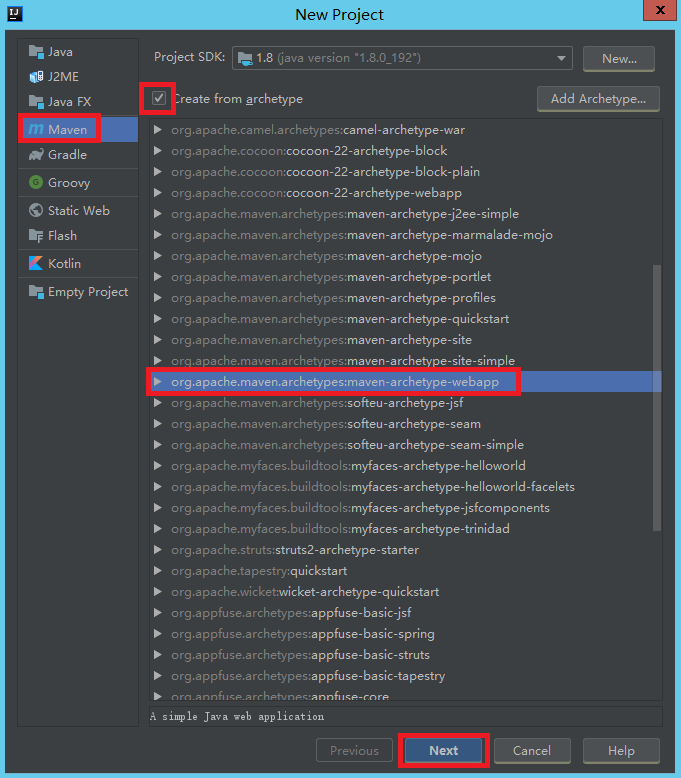681x778 pixels.
Task: Expand maven-archetype-quickstart node
Action: click(x=158, y=319)
